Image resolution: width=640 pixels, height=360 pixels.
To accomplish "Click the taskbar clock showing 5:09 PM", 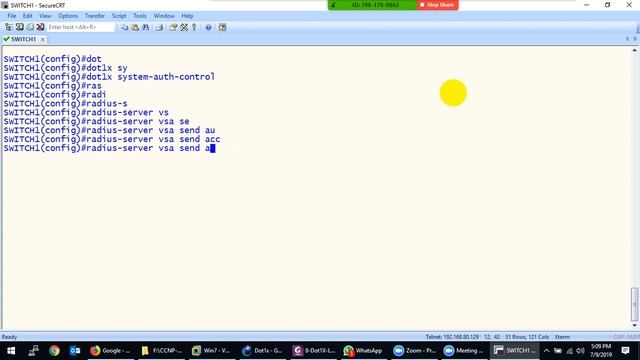I will point(601,351).
